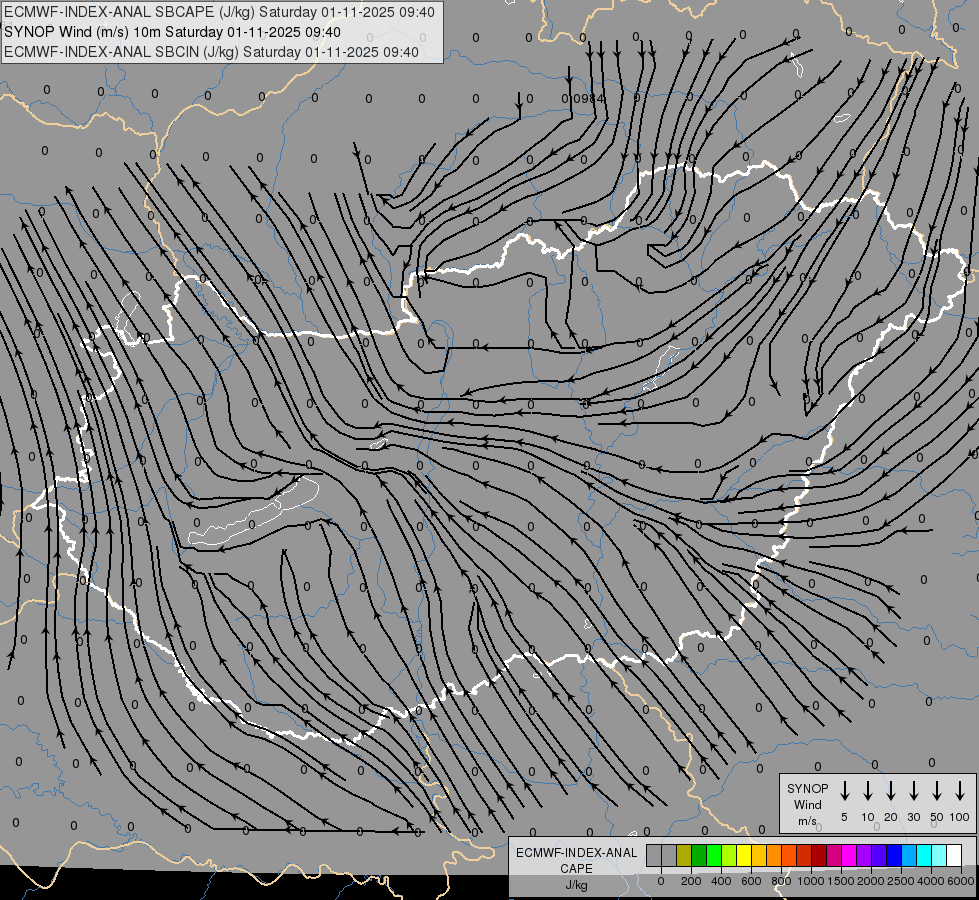Screen dimensions: 979x900
Task: Click the 20 m/s wind arrow in legend
Action: [891, 791]
